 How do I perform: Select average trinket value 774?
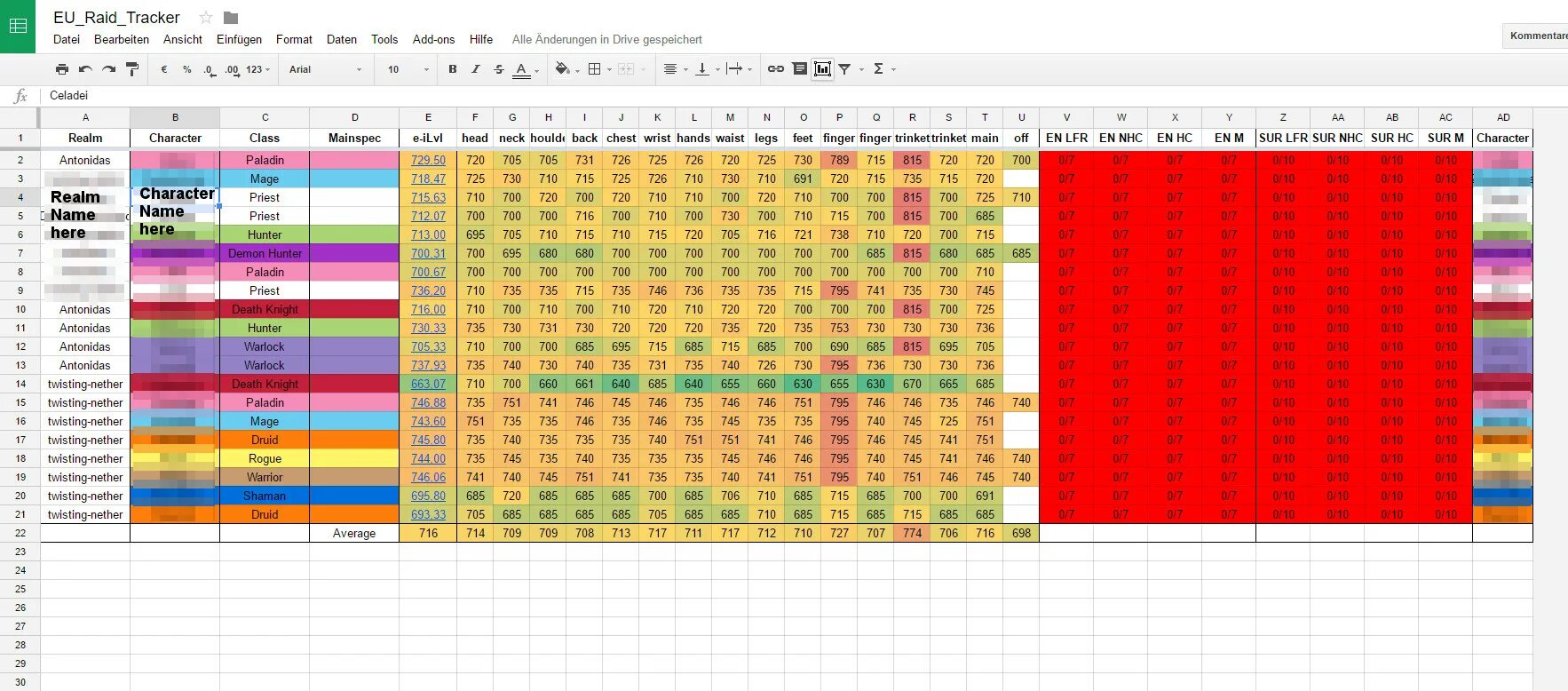coord(912,533)
